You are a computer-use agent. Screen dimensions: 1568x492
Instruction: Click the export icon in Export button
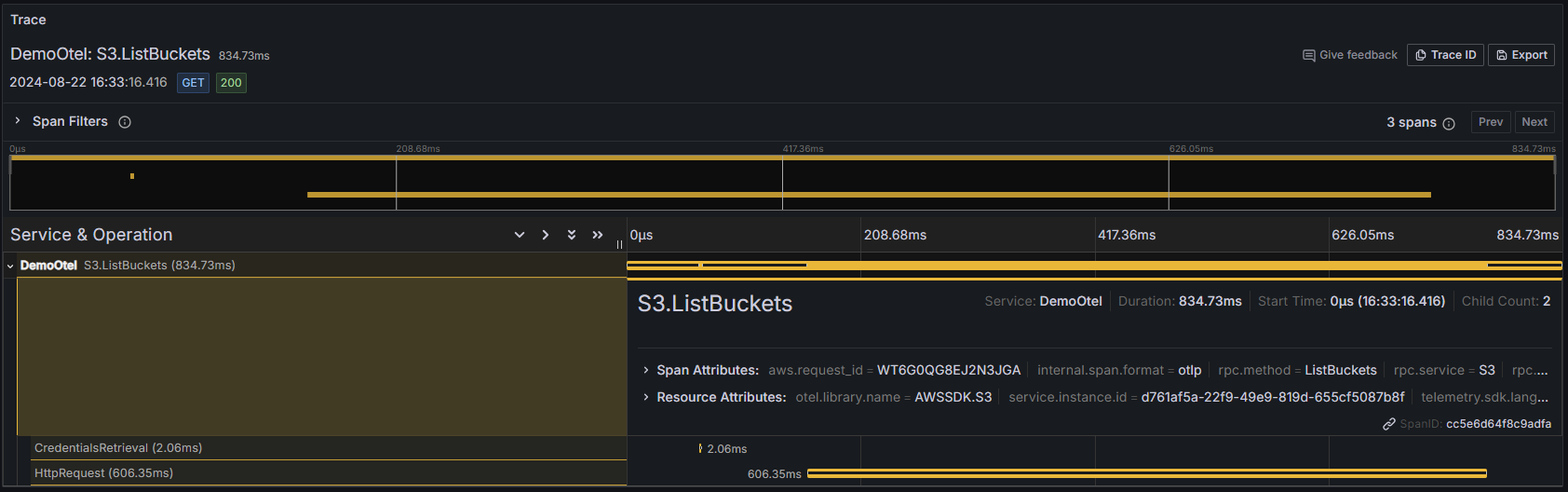1501,56
